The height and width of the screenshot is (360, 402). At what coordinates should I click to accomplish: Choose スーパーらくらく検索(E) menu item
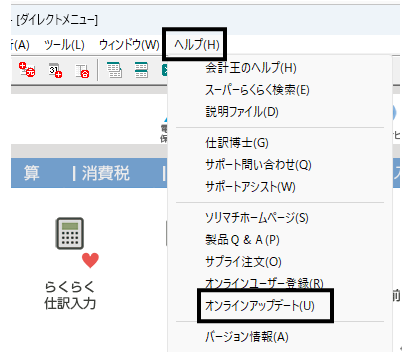280,90
